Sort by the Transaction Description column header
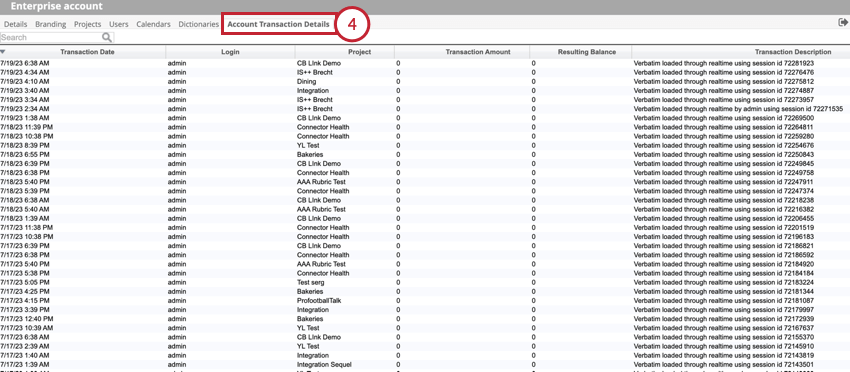This screenshot has width=850, height=372. tap(793, 52)
